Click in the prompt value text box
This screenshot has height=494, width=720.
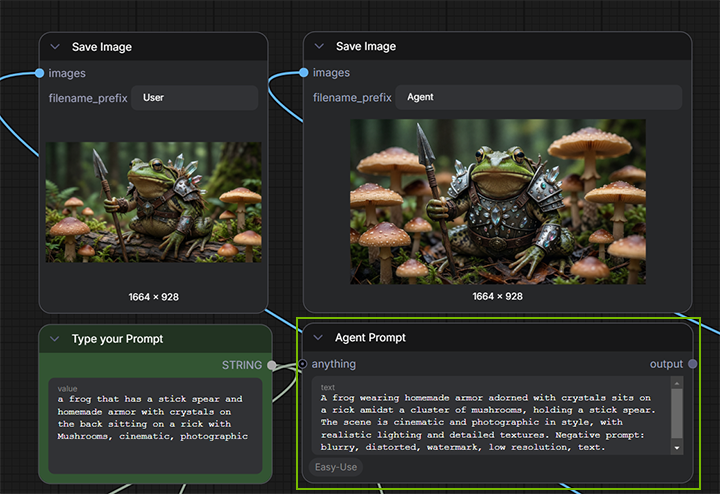pyautogui.click(x=155, y=426)
